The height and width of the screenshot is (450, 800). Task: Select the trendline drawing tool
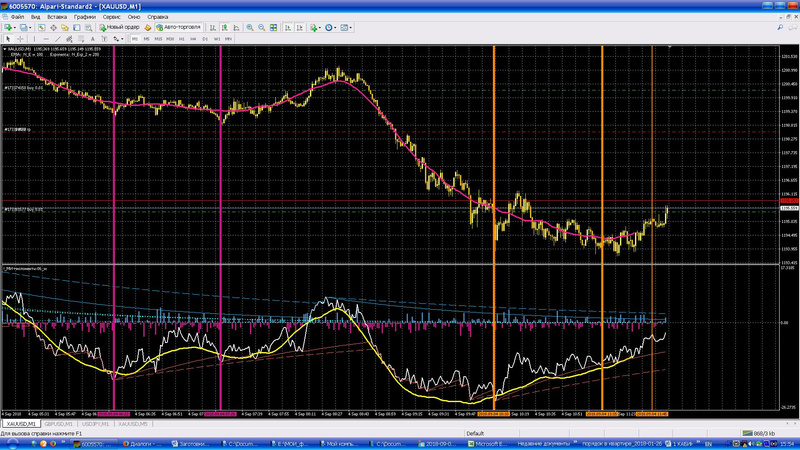58,38
